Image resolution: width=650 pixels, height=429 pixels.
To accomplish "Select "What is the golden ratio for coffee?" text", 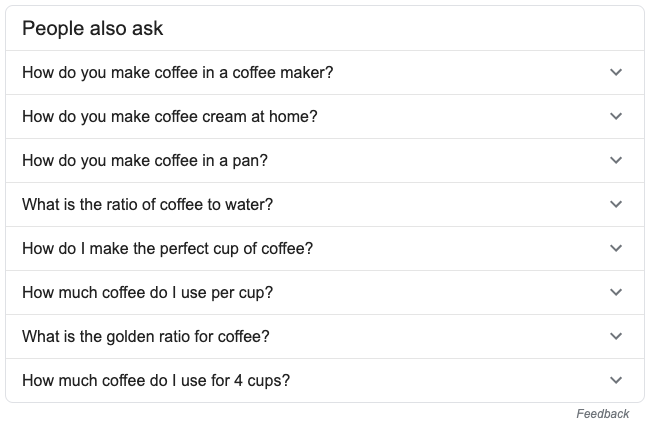I will (x=146, y=337).
